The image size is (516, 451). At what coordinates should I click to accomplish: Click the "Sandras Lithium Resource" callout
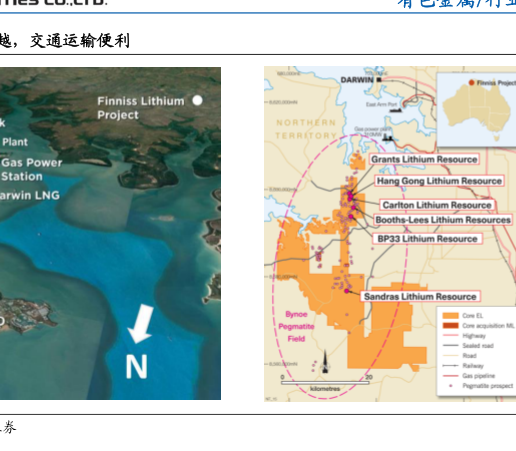(420, 296)
